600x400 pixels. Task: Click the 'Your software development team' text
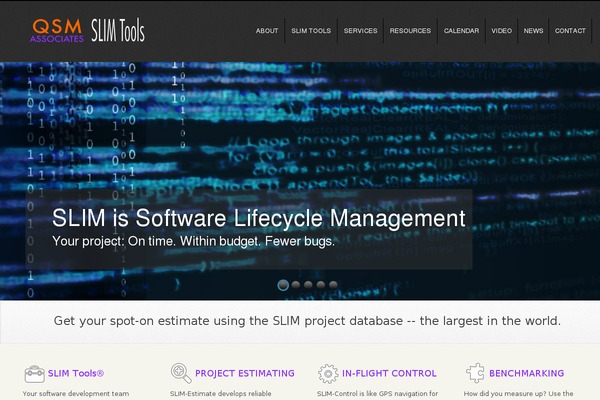click(76, 393)
